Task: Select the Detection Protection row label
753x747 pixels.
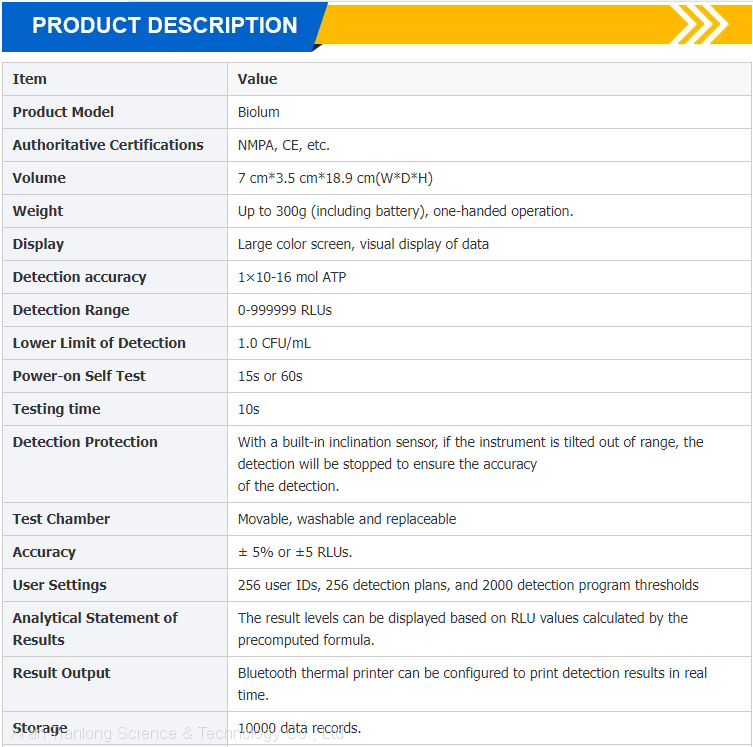Action: (85, 442)
